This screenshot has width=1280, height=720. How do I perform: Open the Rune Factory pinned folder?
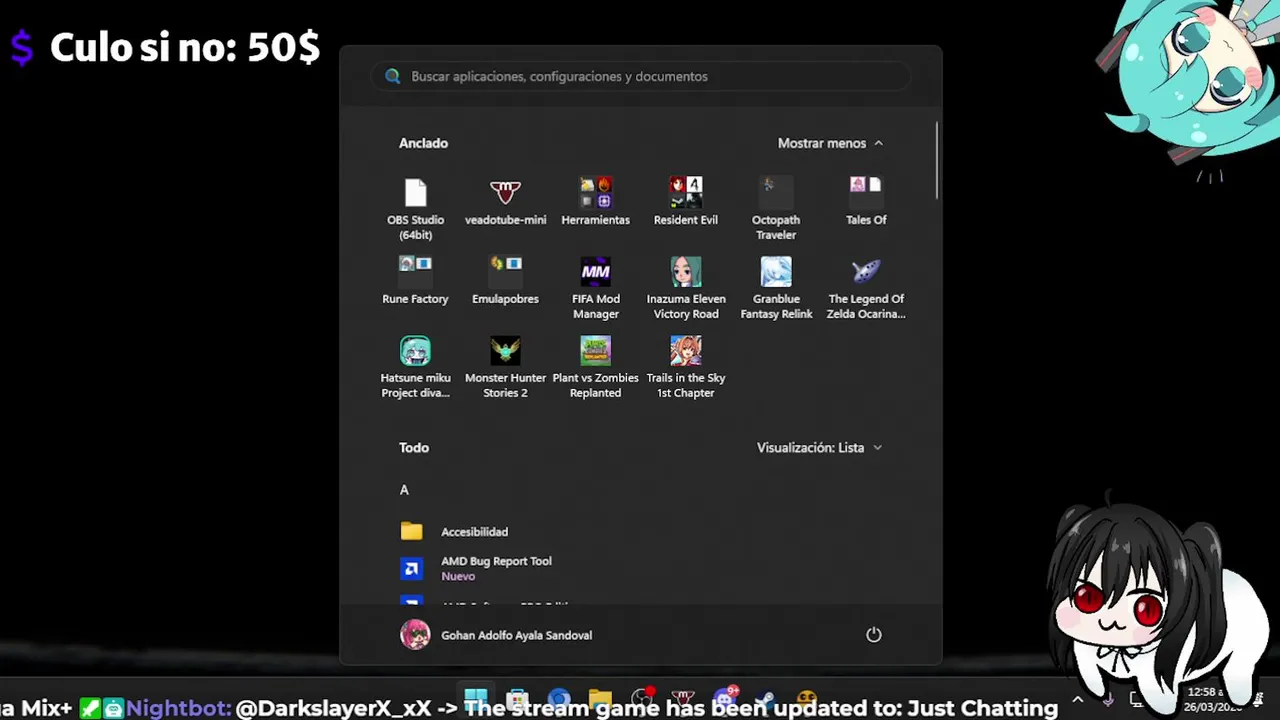point(415,282)
